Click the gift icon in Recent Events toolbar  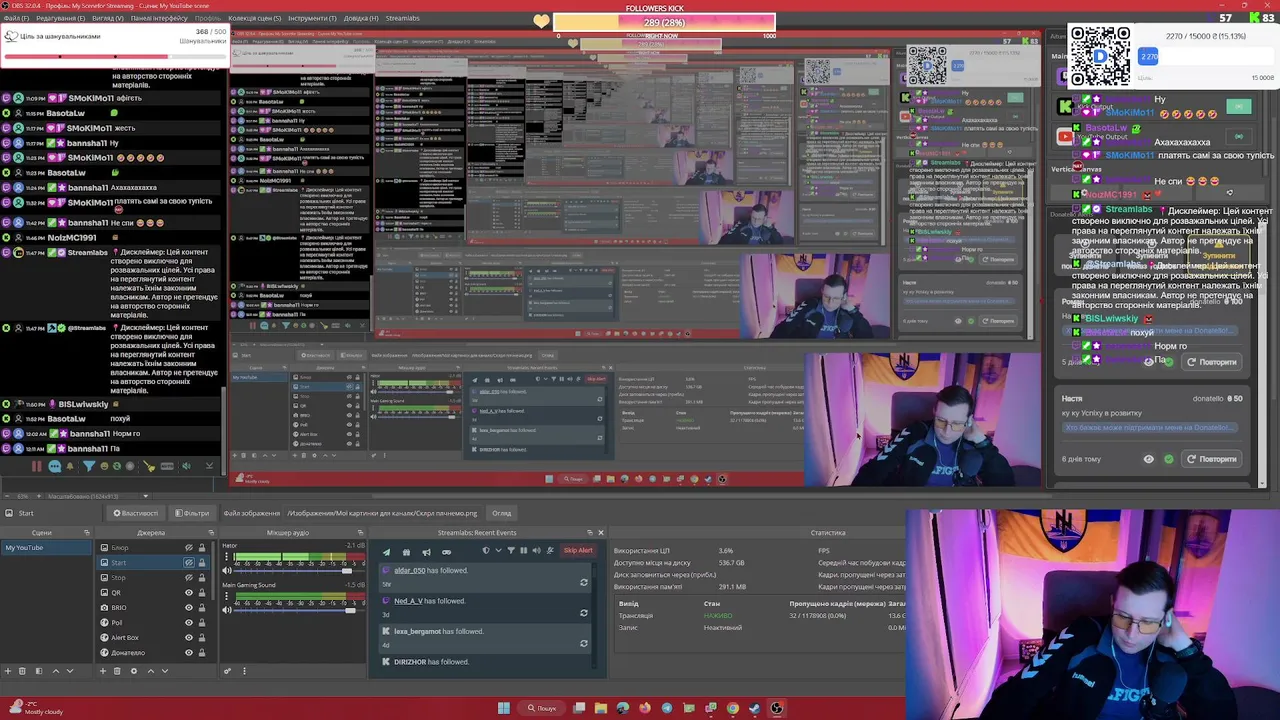click(x=406, y=552)
